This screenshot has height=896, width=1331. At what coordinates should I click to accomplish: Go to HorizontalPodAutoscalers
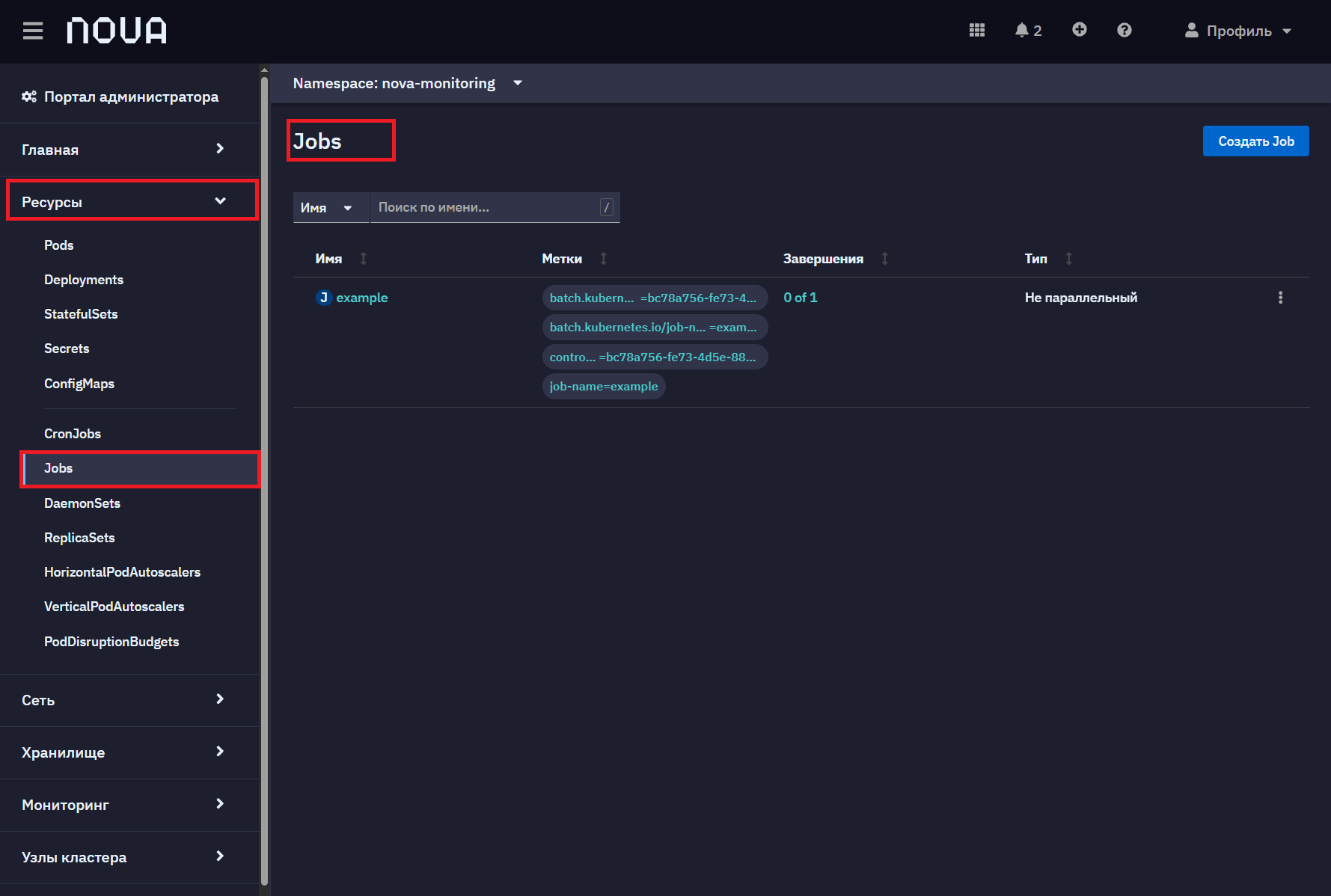[x=123, y=572]
